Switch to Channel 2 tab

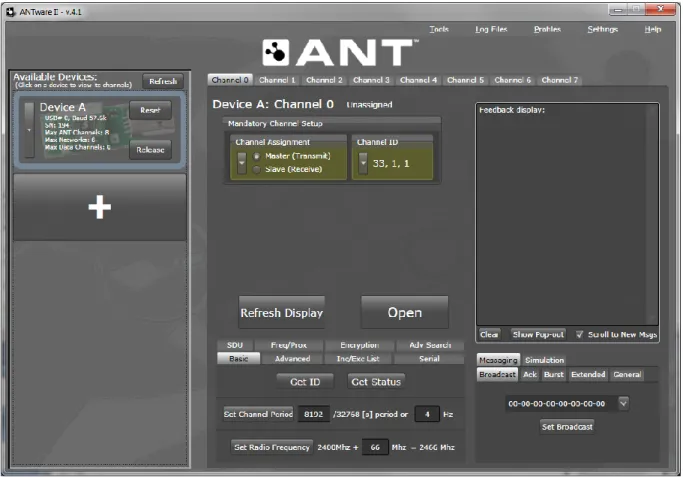pyautogui.click(x=324, y=80)
